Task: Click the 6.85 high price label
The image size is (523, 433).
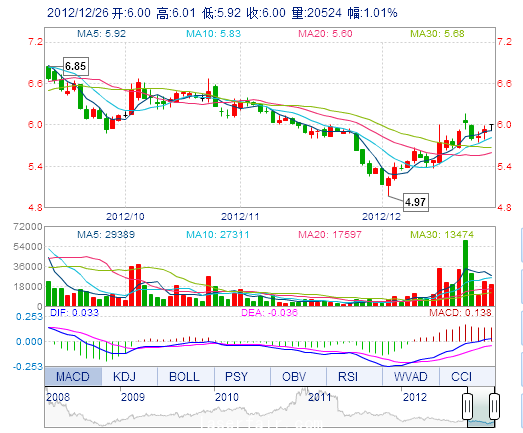Action: tap(76, 66)
